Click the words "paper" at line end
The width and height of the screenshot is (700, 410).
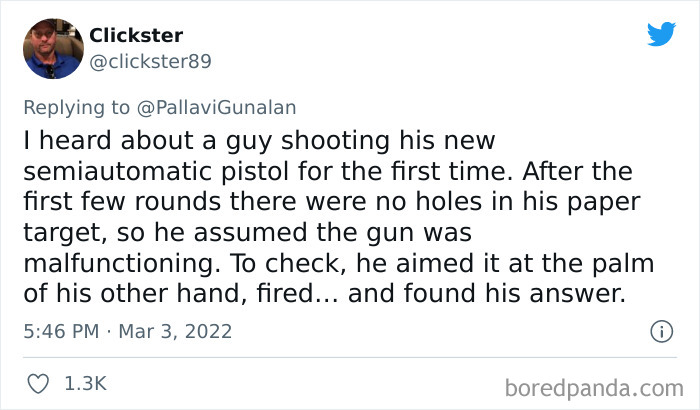[610, 201]
